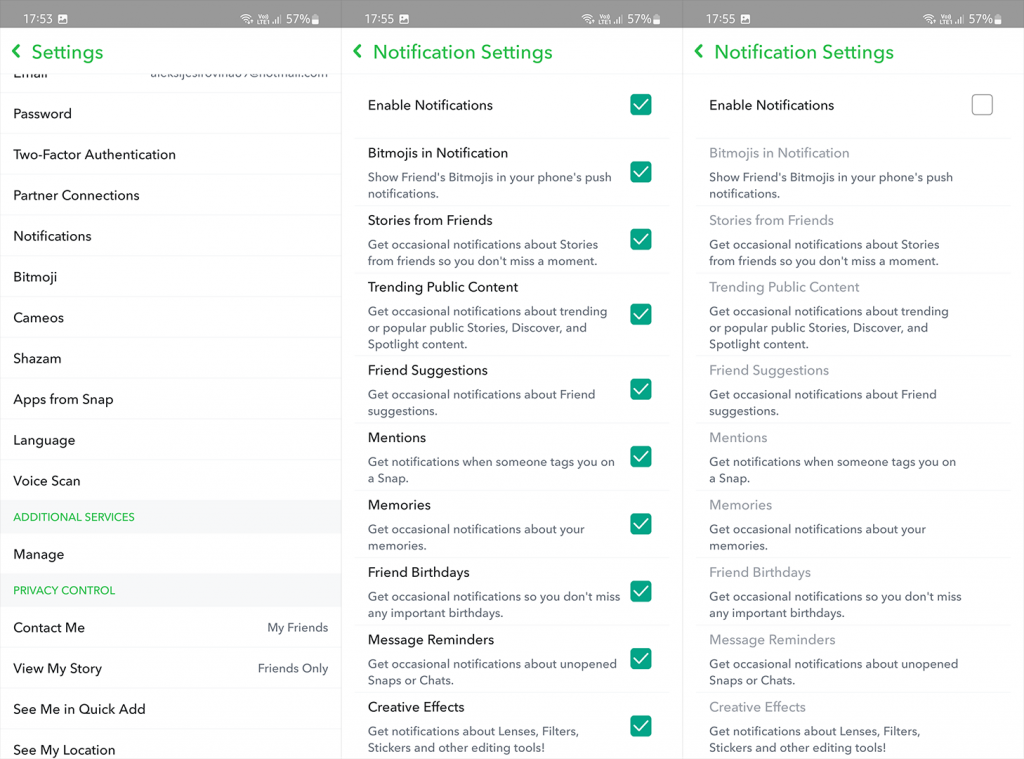Open Cameos settings

[170, 317]
